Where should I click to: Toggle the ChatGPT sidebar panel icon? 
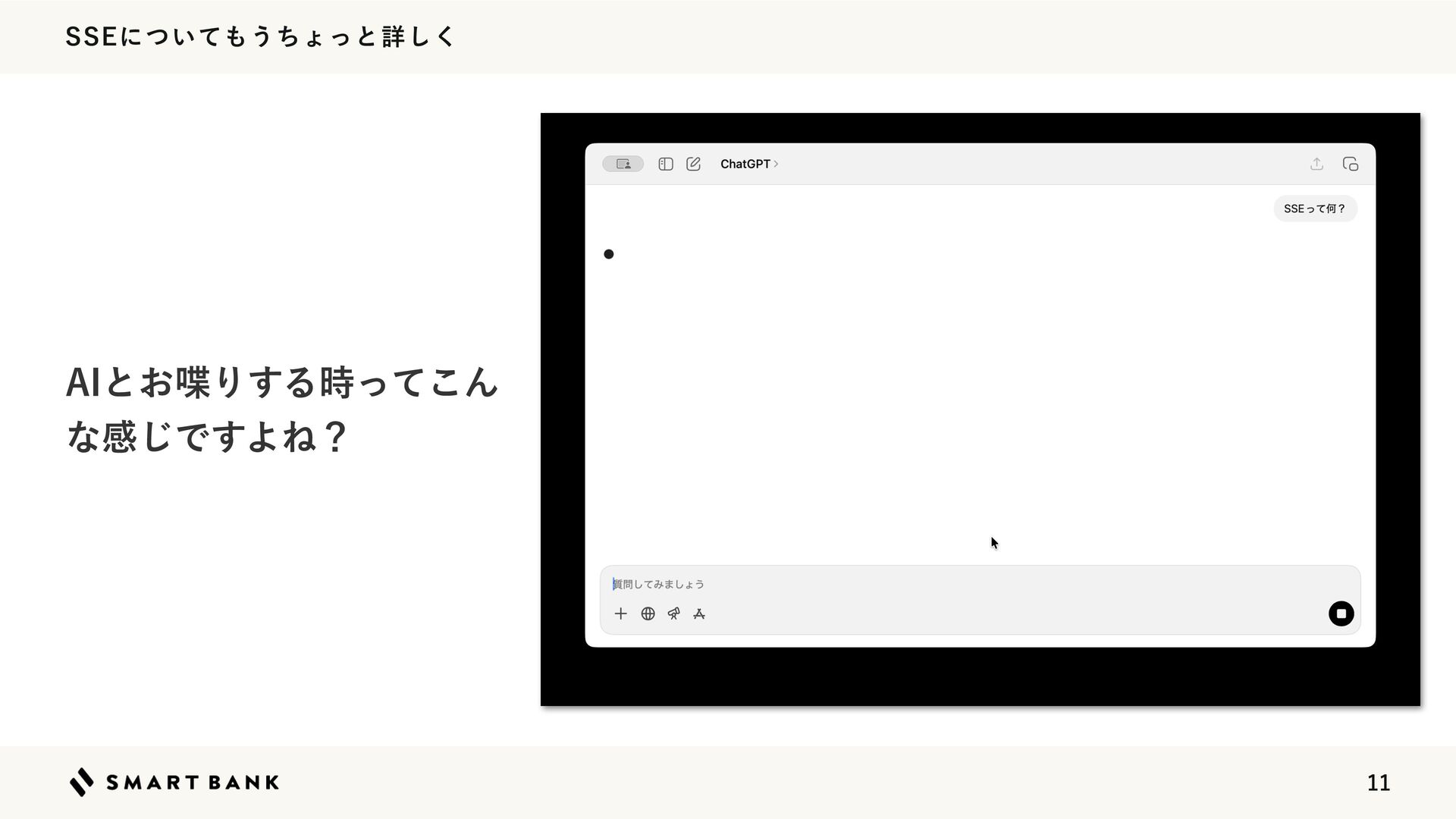[x=666, y=164]
